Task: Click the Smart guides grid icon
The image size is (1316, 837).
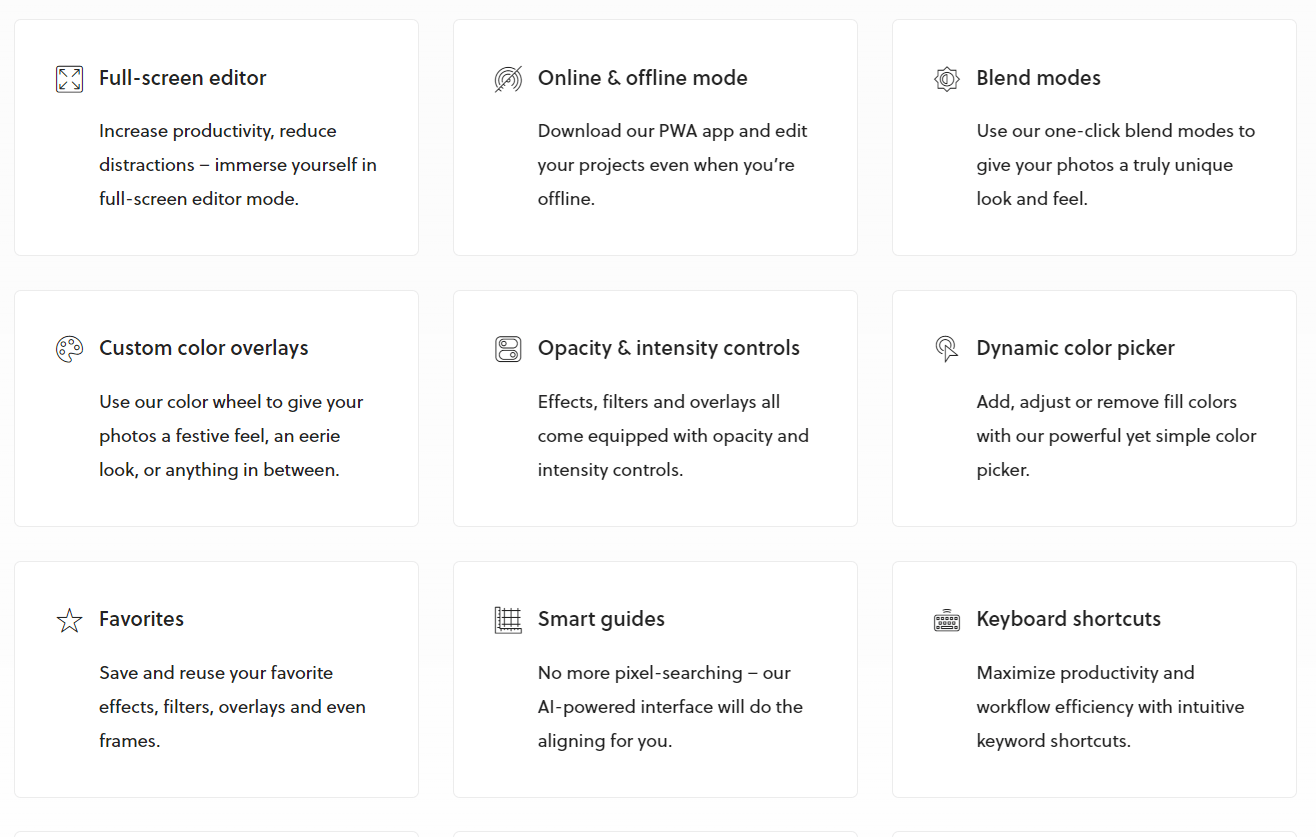Action: pos(508,620)
